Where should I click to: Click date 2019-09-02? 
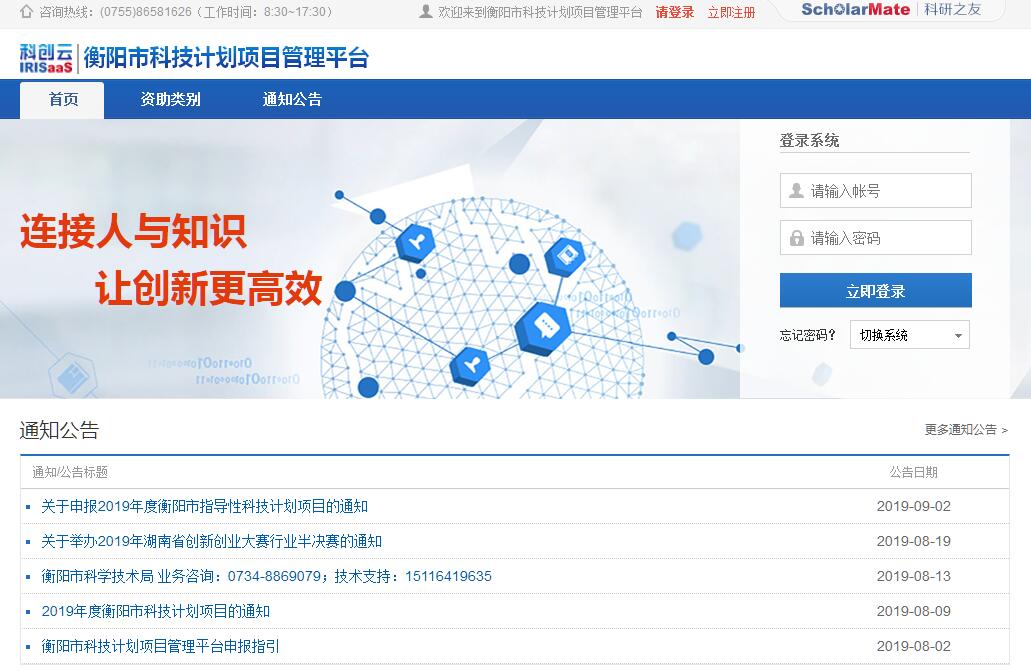[x=913, y=506]
